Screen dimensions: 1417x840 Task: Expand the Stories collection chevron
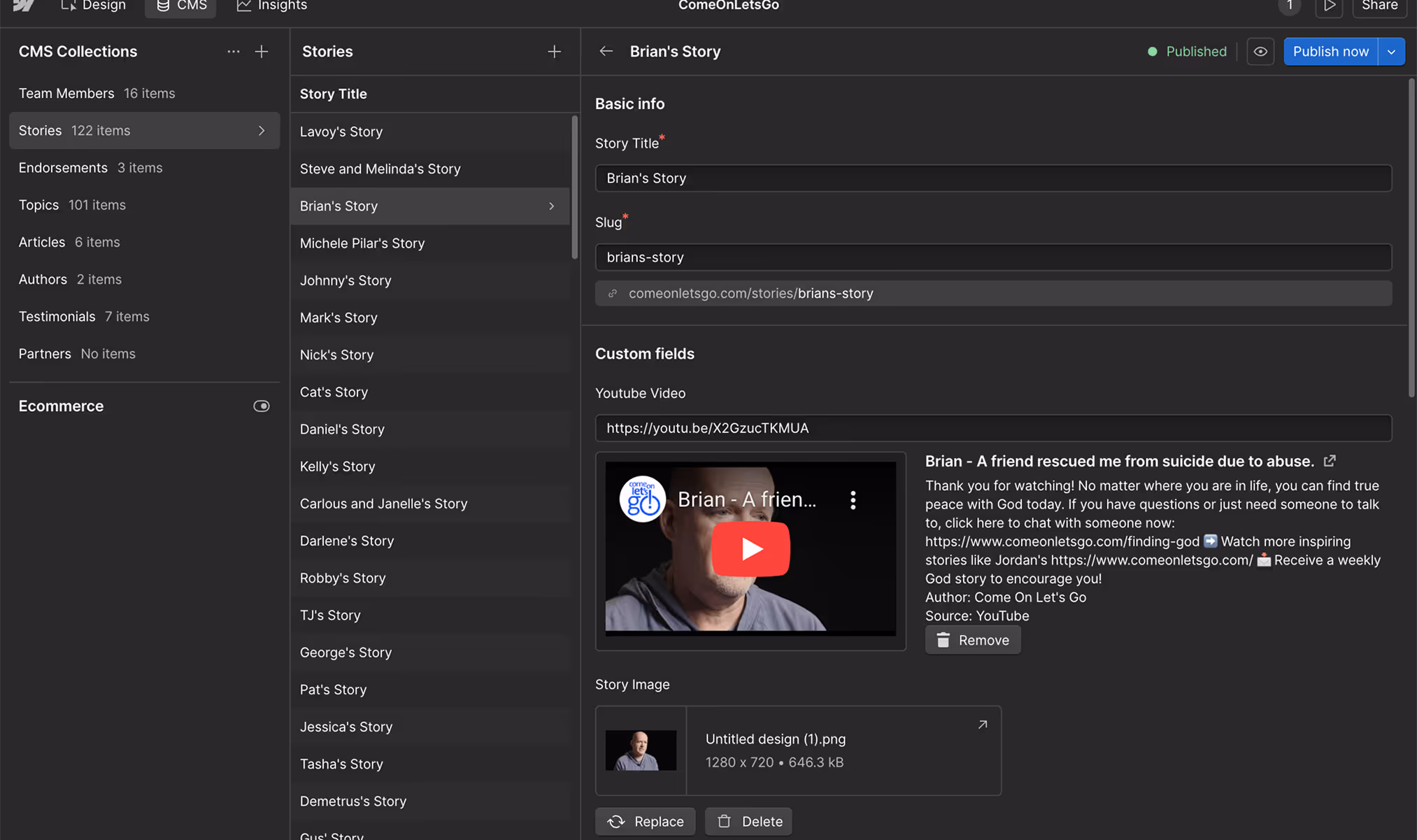tap(262, 131)
